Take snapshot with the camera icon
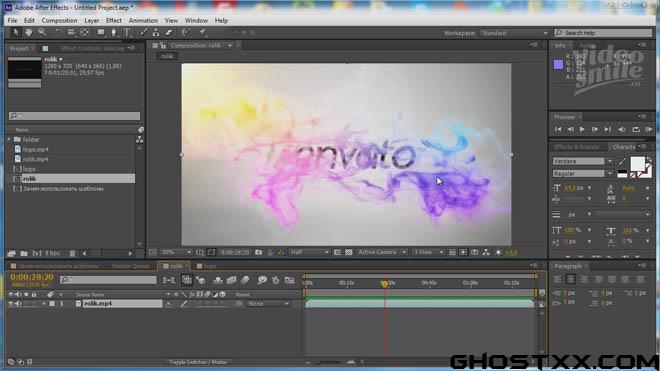Screen dimensions: 660x371 258,252
